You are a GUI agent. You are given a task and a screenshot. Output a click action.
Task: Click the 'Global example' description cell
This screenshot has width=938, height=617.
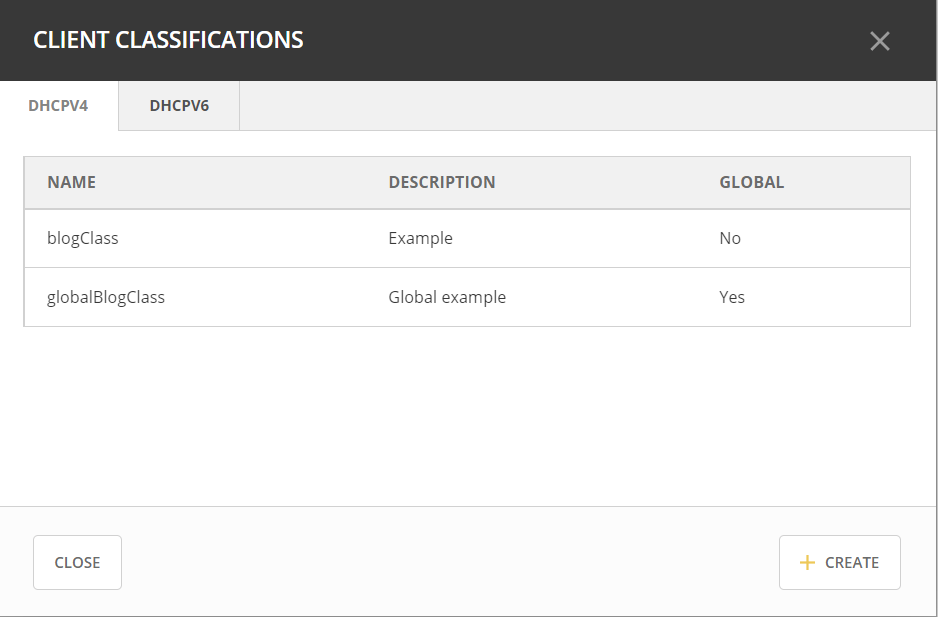point(447,297)
